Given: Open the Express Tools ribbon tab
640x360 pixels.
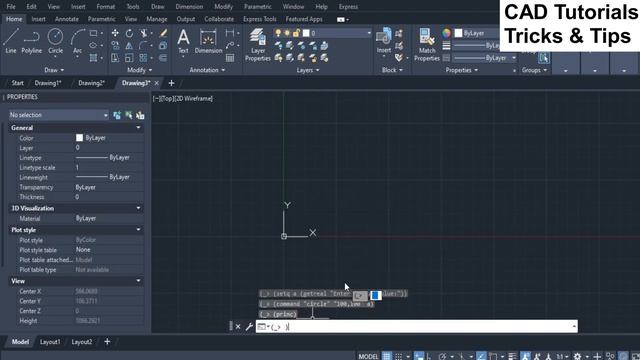Looking at the screenshot, I should [x=260, y=19].
